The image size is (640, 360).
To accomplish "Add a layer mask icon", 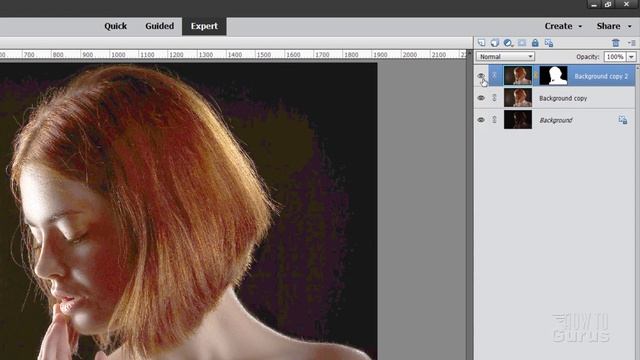I will [x=522, y=43].
